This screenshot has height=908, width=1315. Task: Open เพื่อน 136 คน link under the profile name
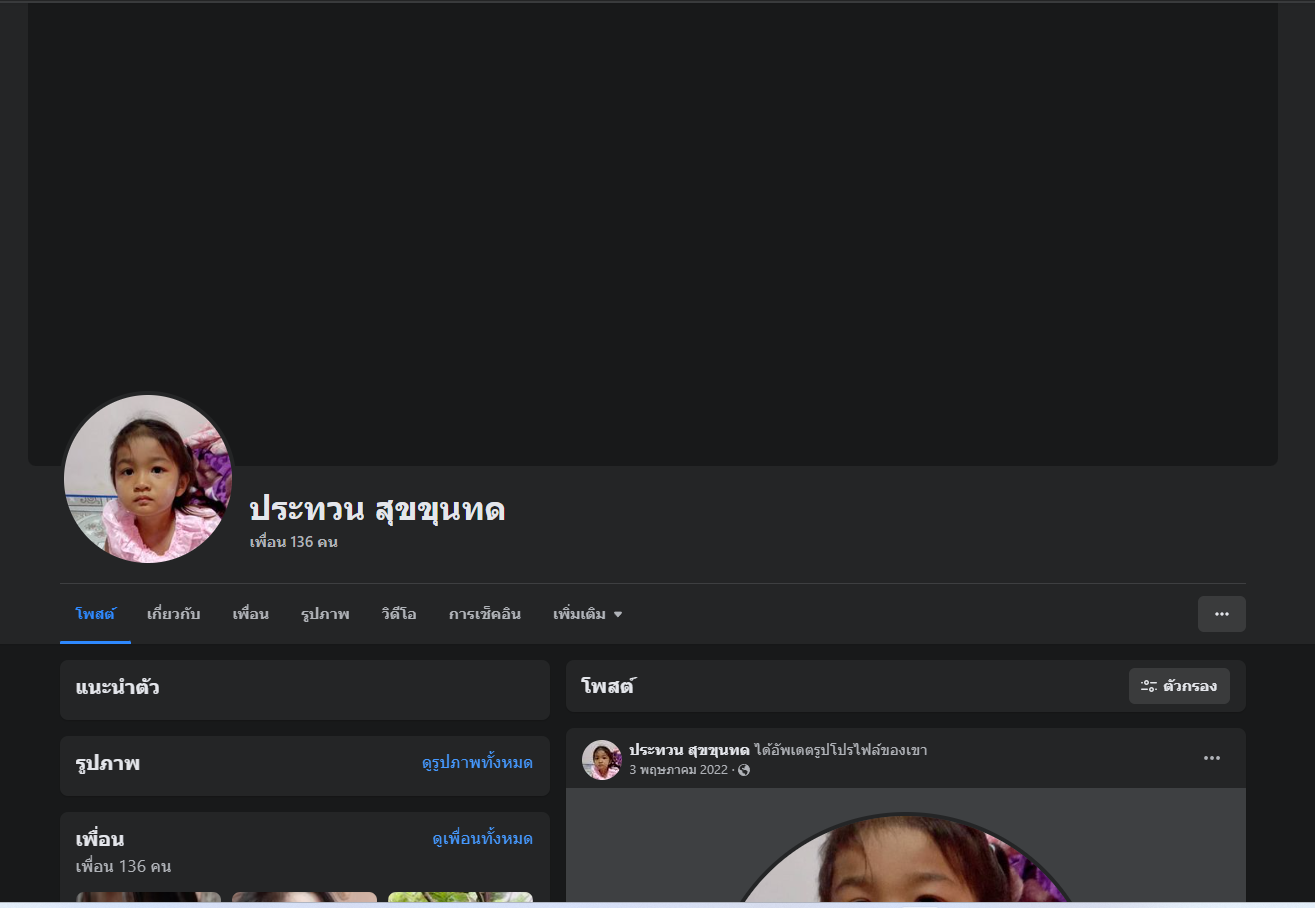coord(294,542)
